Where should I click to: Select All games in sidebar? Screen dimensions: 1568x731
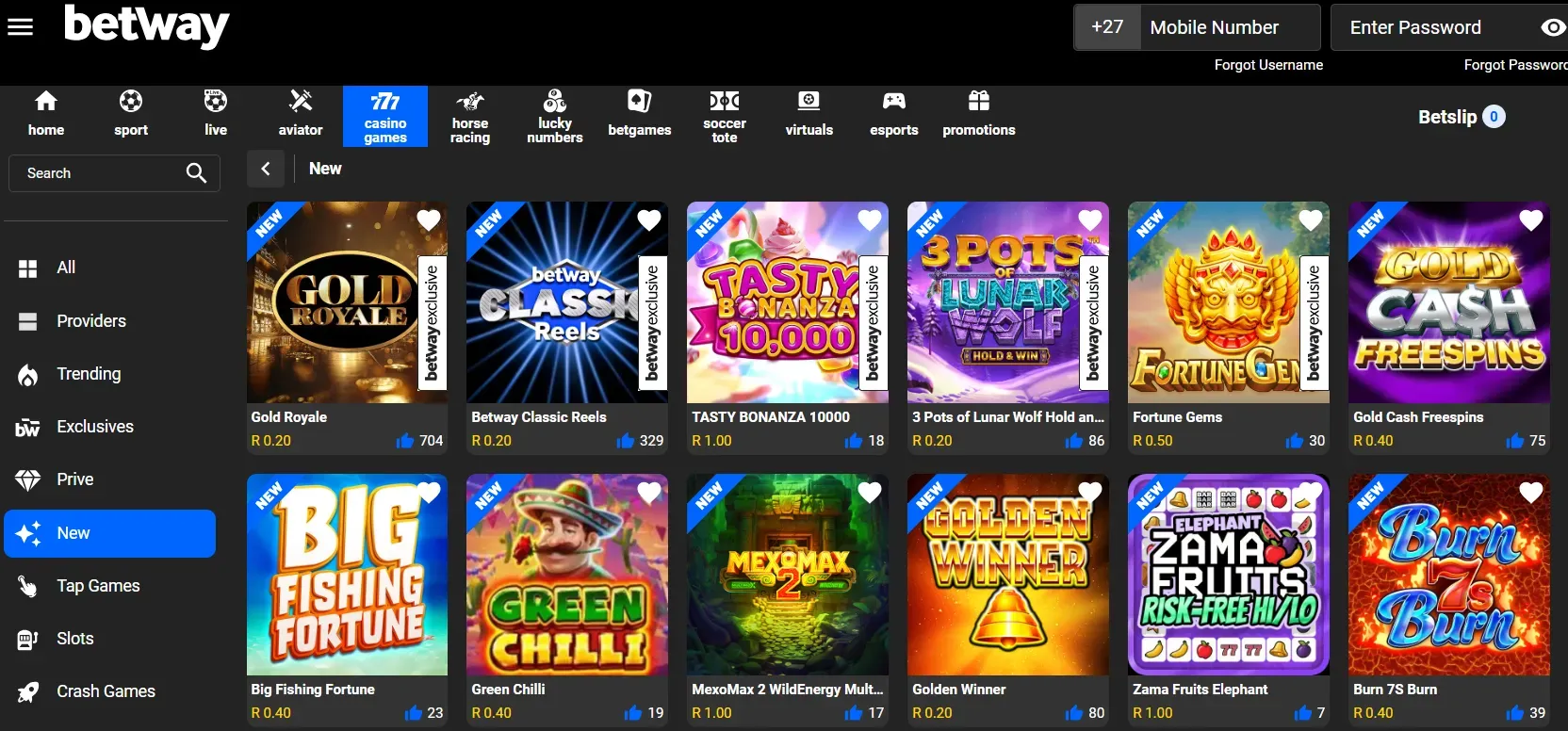point(110,268)
